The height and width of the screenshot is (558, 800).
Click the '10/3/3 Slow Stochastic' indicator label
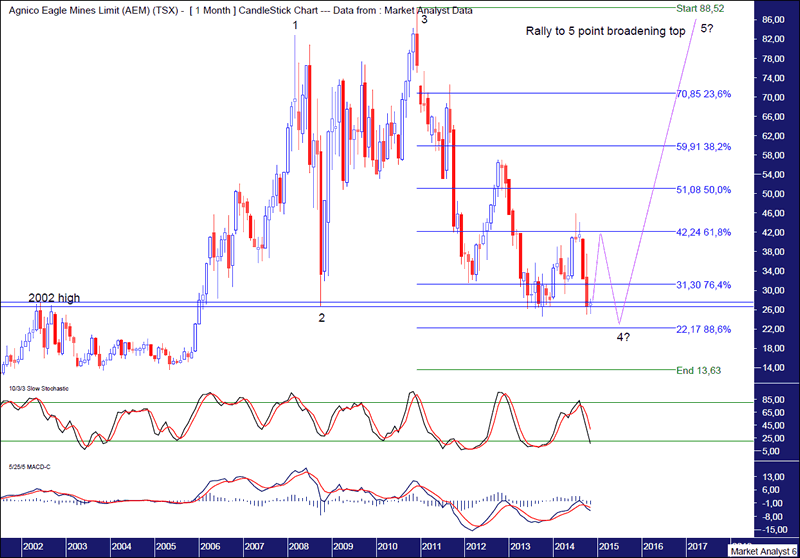click(39, 387)
